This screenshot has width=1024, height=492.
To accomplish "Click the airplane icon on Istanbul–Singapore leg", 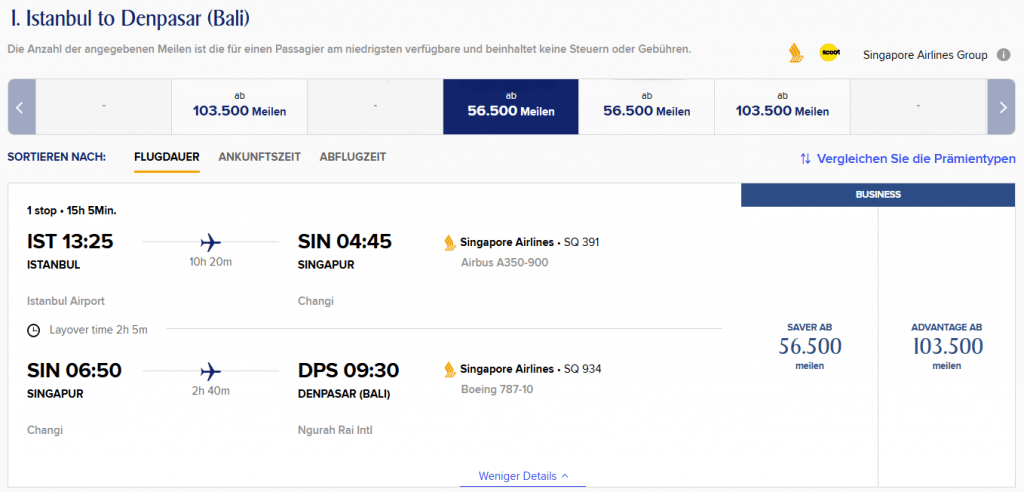I will (211, 241).
